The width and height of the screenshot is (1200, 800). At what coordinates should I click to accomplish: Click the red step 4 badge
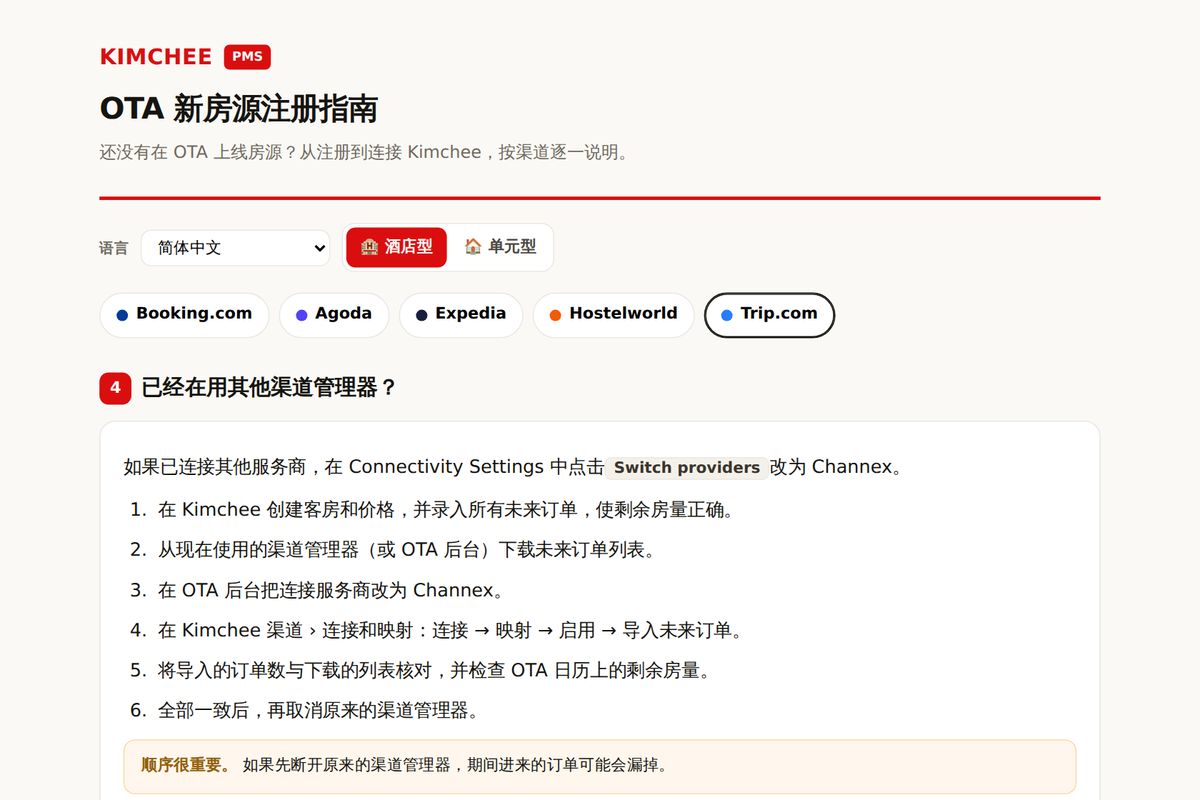coord(115,388)
